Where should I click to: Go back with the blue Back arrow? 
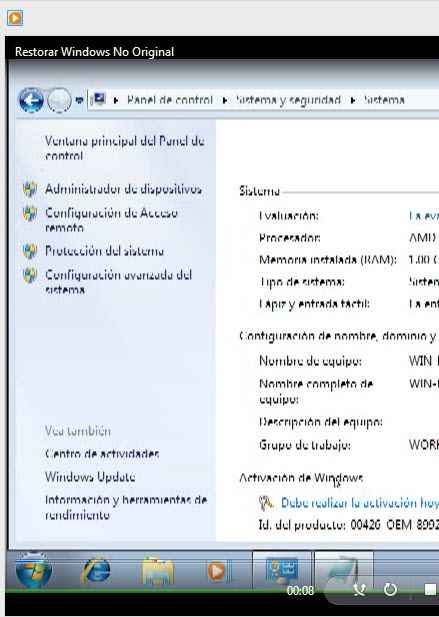coord(31,100)
